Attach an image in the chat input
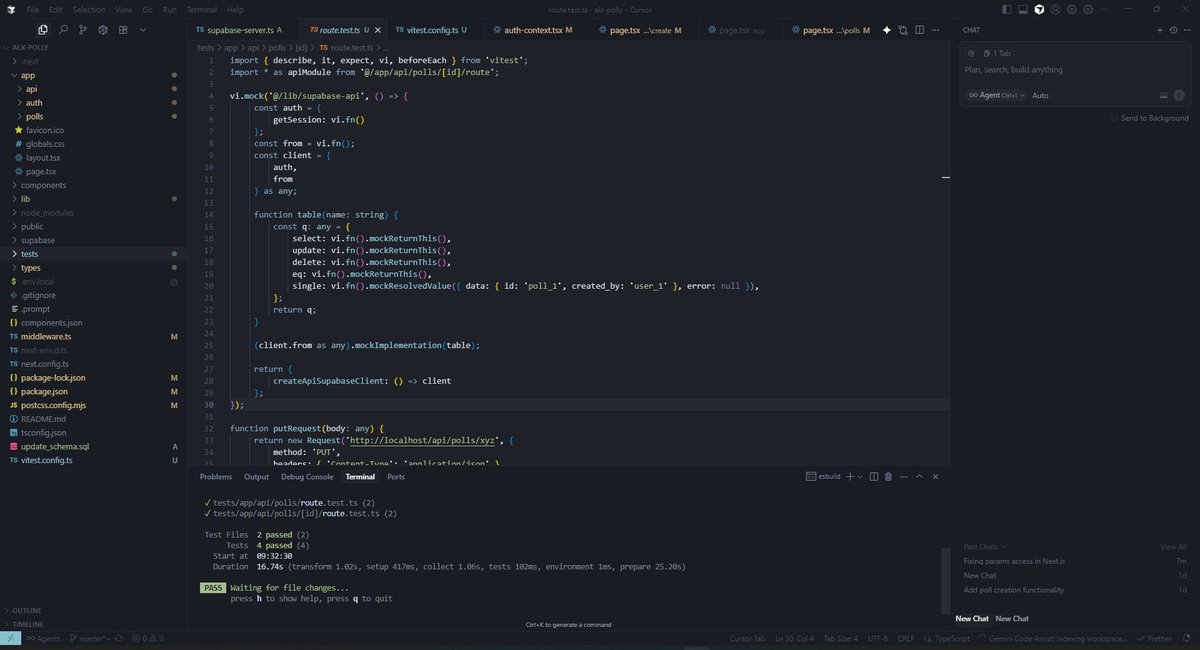The height and width of the screenshot is (650, 1200). [1164, 95]
